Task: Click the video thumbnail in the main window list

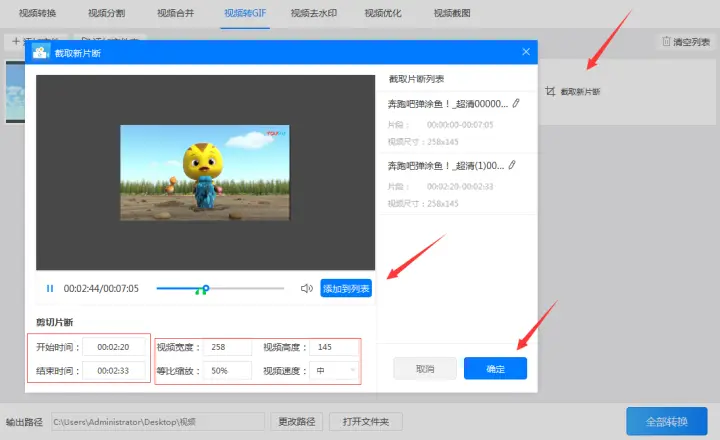Action: pos(15,92)
